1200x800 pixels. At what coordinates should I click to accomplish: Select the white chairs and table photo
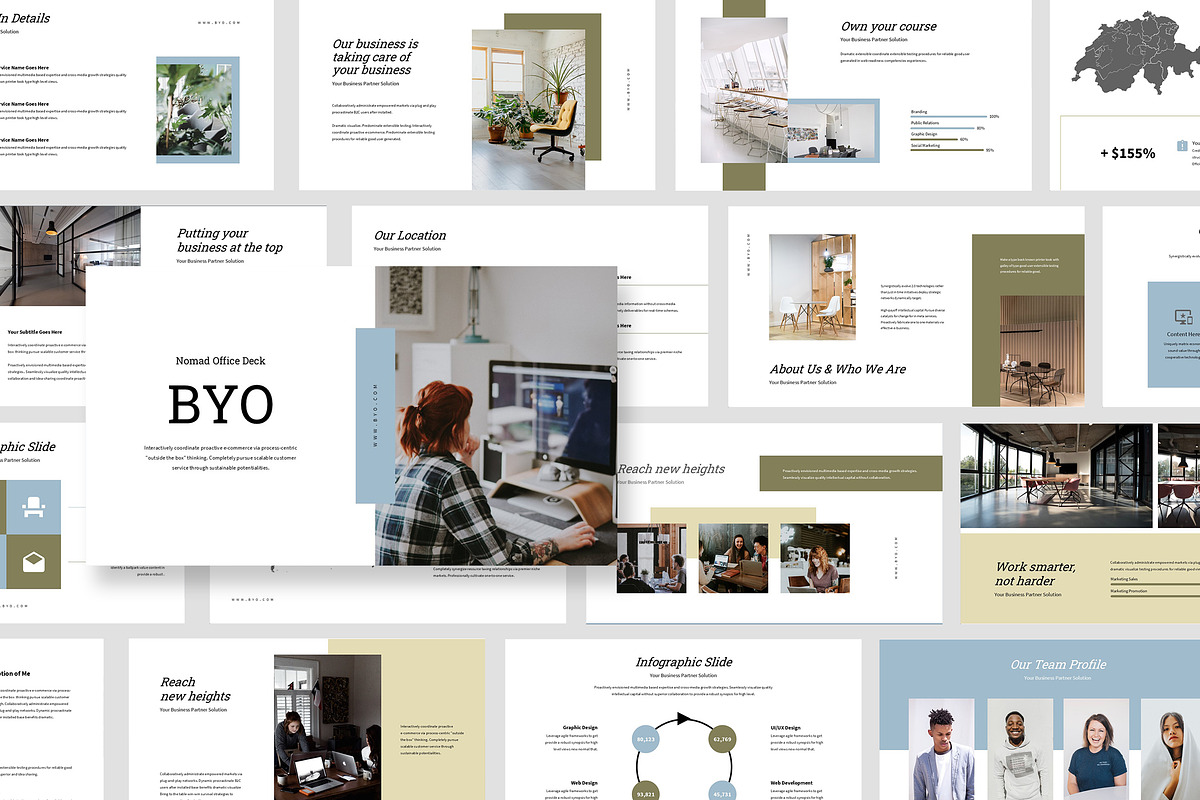[x=812, y=286]
